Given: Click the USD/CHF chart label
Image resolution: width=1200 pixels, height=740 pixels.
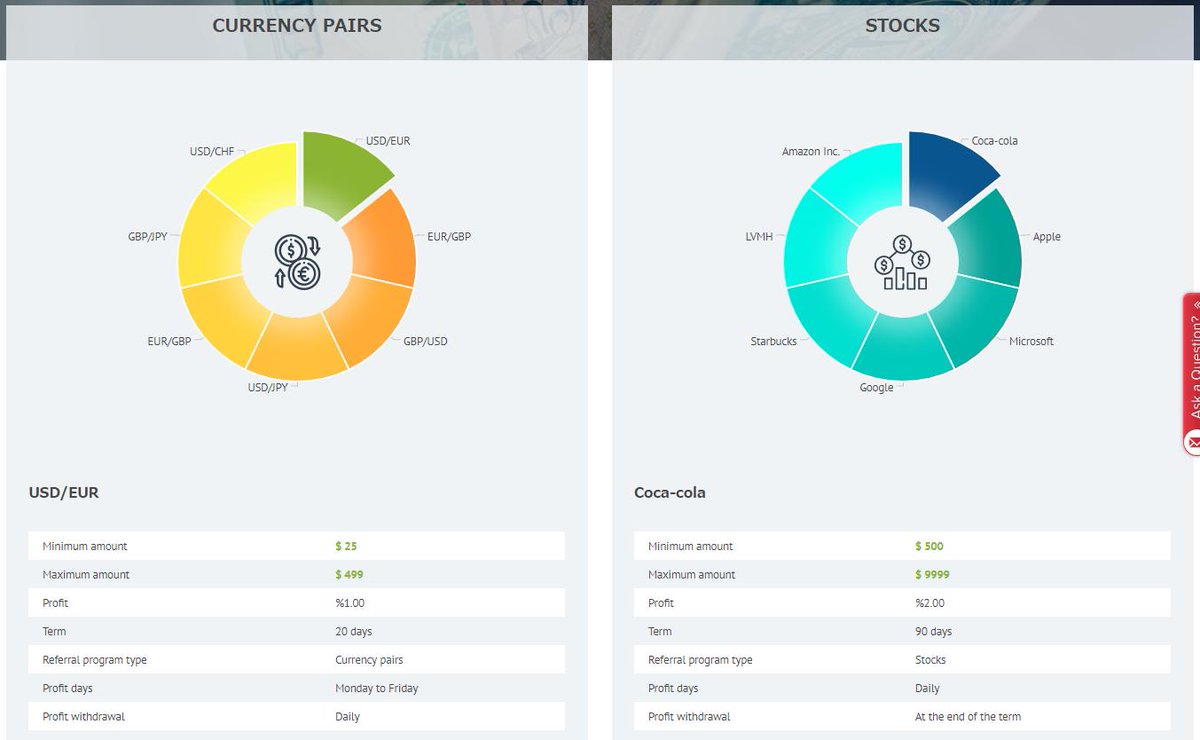Looking at the screenshot, I should click(211, 152).
